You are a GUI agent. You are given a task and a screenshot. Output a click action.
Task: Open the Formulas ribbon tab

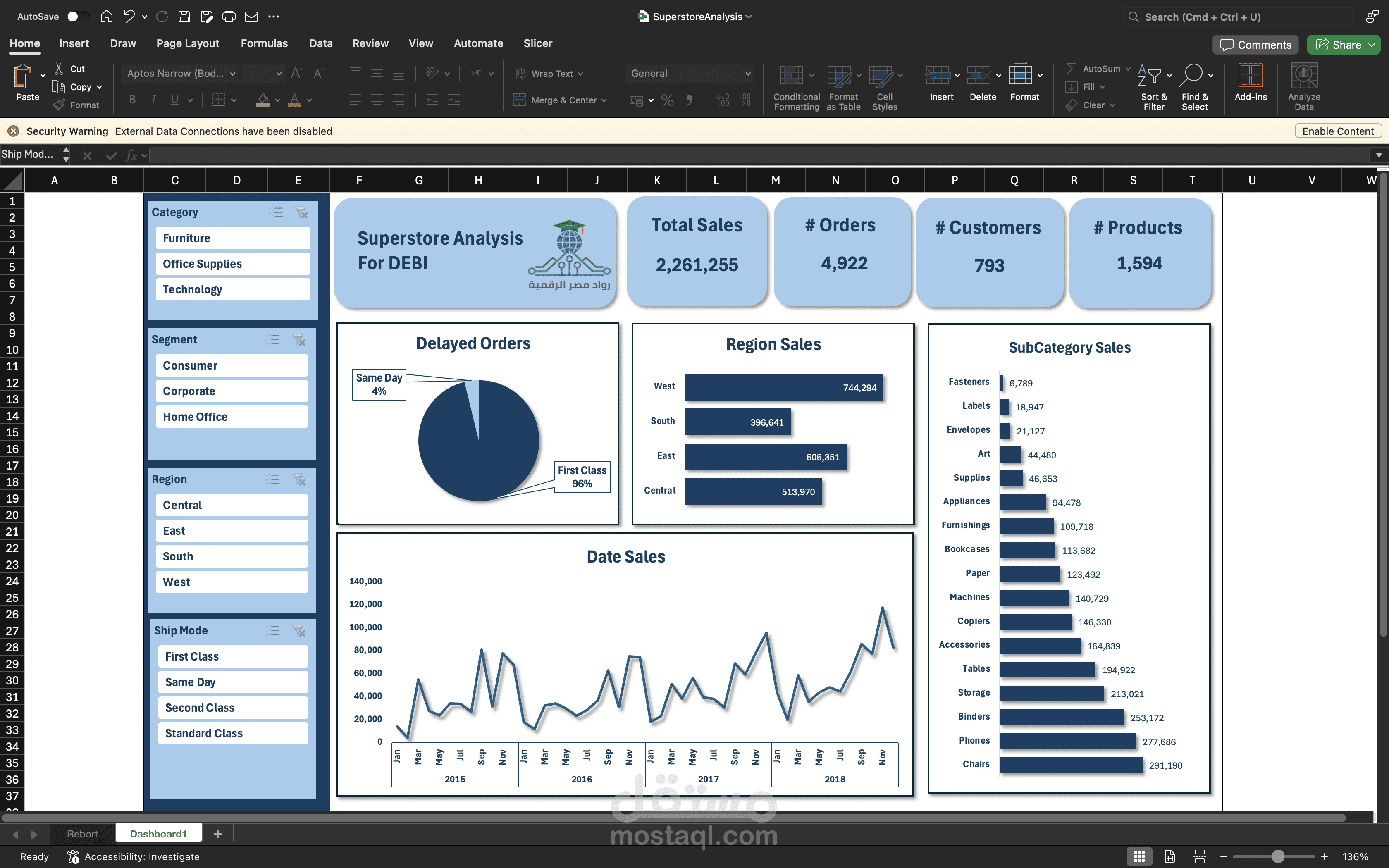(x=264, y=43)
